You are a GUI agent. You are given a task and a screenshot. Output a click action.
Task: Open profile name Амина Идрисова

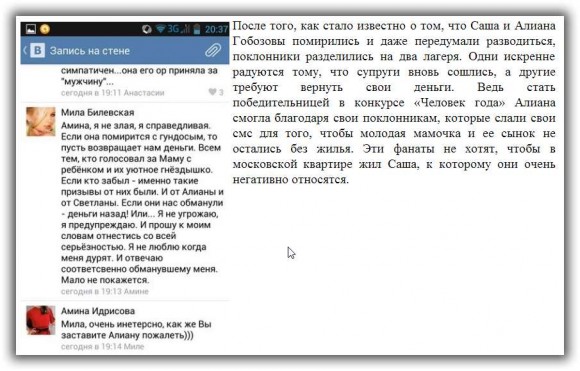(x=98, y=311)
